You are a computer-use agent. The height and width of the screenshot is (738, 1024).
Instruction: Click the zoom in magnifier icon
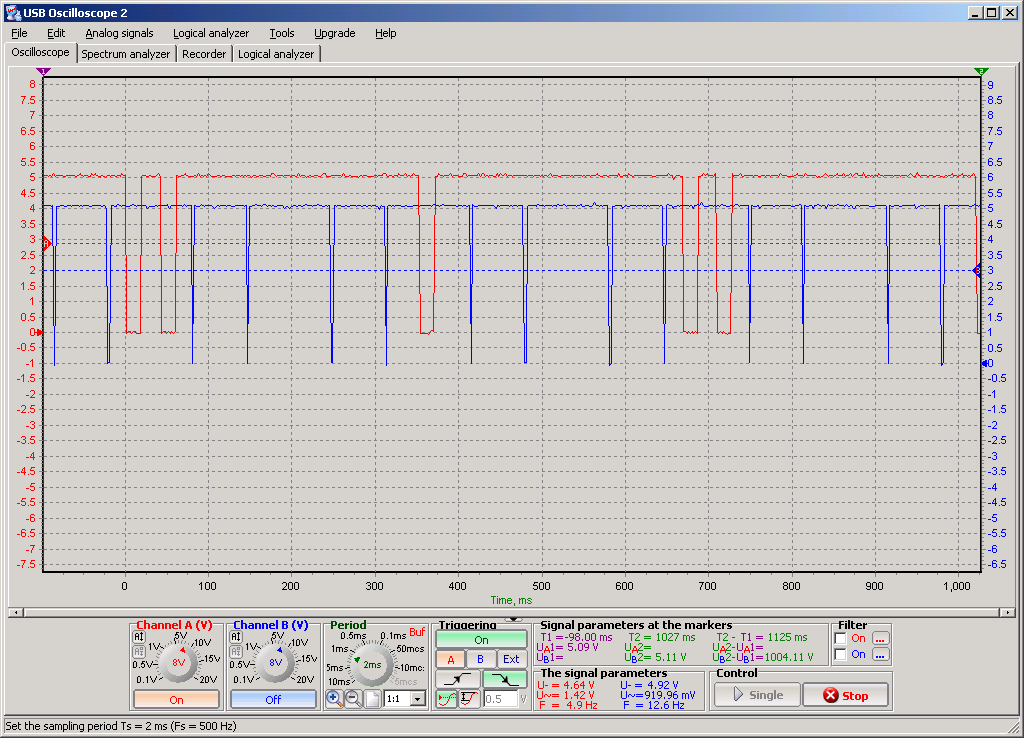[334, 698]
